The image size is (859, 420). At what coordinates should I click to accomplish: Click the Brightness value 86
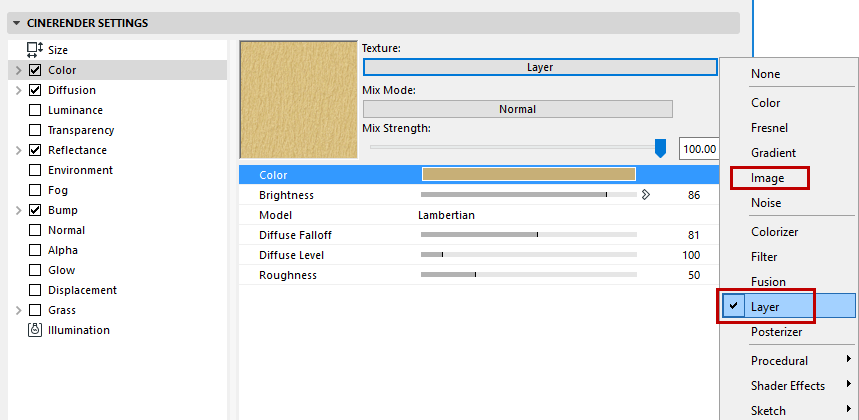tap(694, 195)
